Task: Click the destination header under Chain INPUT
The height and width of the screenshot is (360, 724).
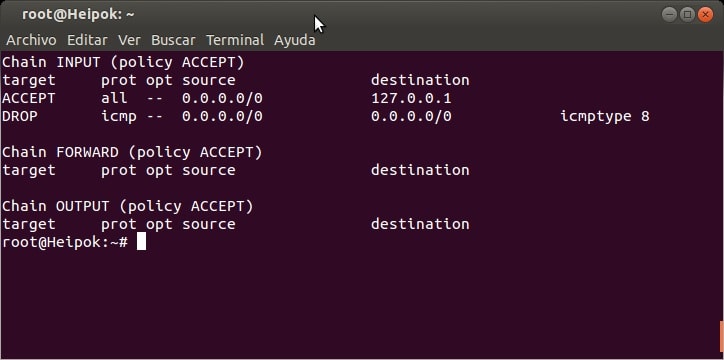Action: (x=420, y=80)
